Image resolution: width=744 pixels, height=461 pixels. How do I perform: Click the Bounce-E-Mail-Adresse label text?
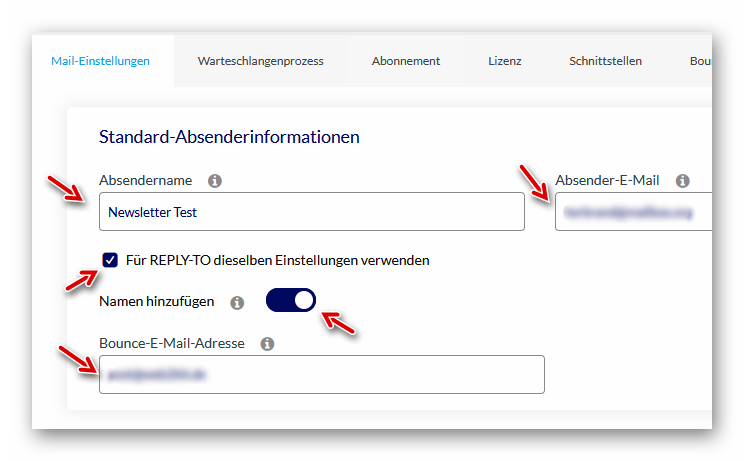(x=172, y=344)
